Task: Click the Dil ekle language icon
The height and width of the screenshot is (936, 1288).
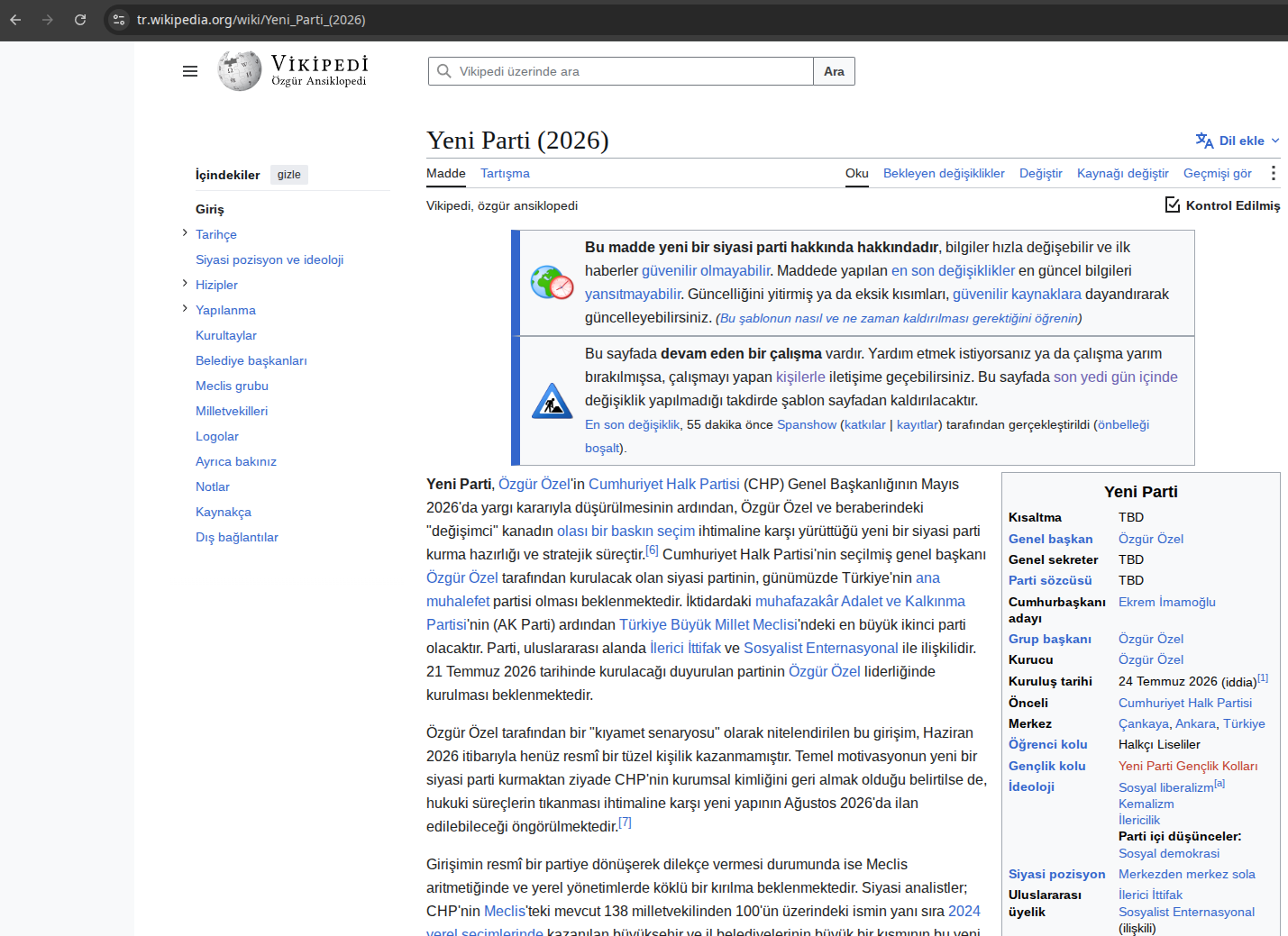Action: 1204,141
